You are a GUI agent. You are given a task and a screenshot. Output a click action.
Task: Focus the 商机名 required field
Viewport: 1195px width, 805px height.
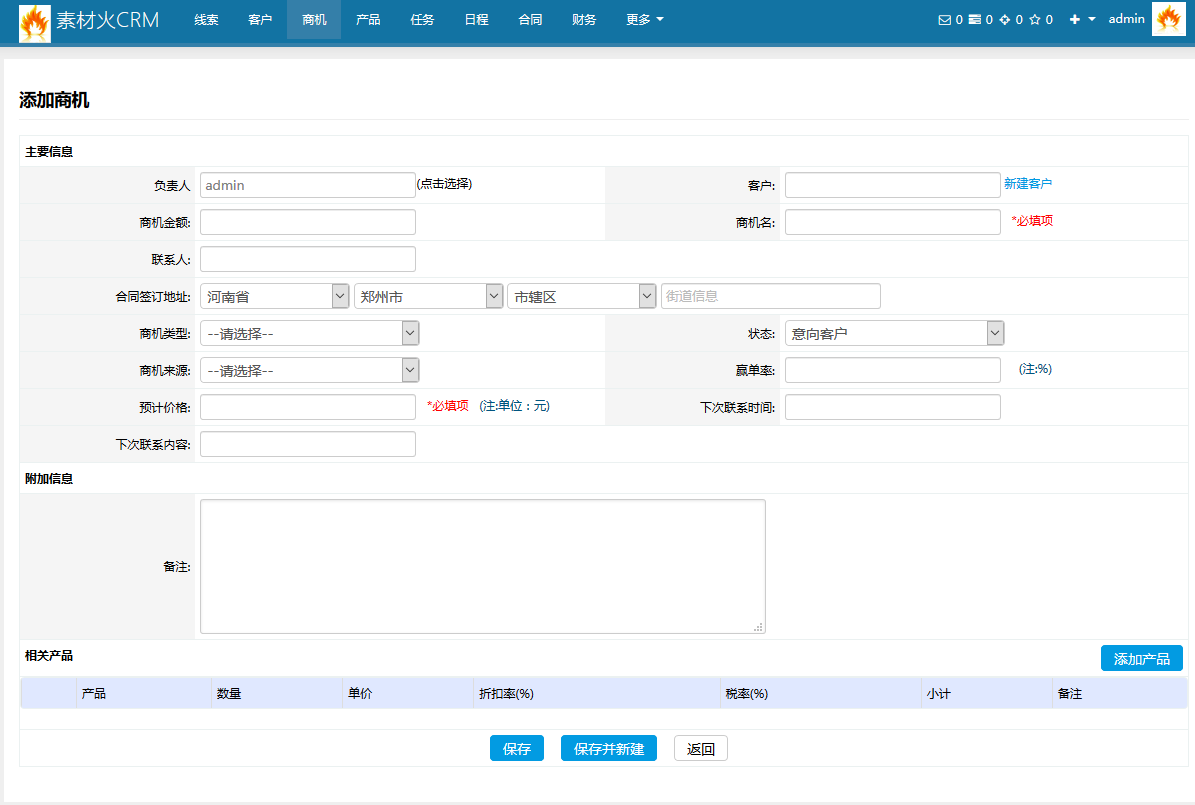tap(892, 222)
